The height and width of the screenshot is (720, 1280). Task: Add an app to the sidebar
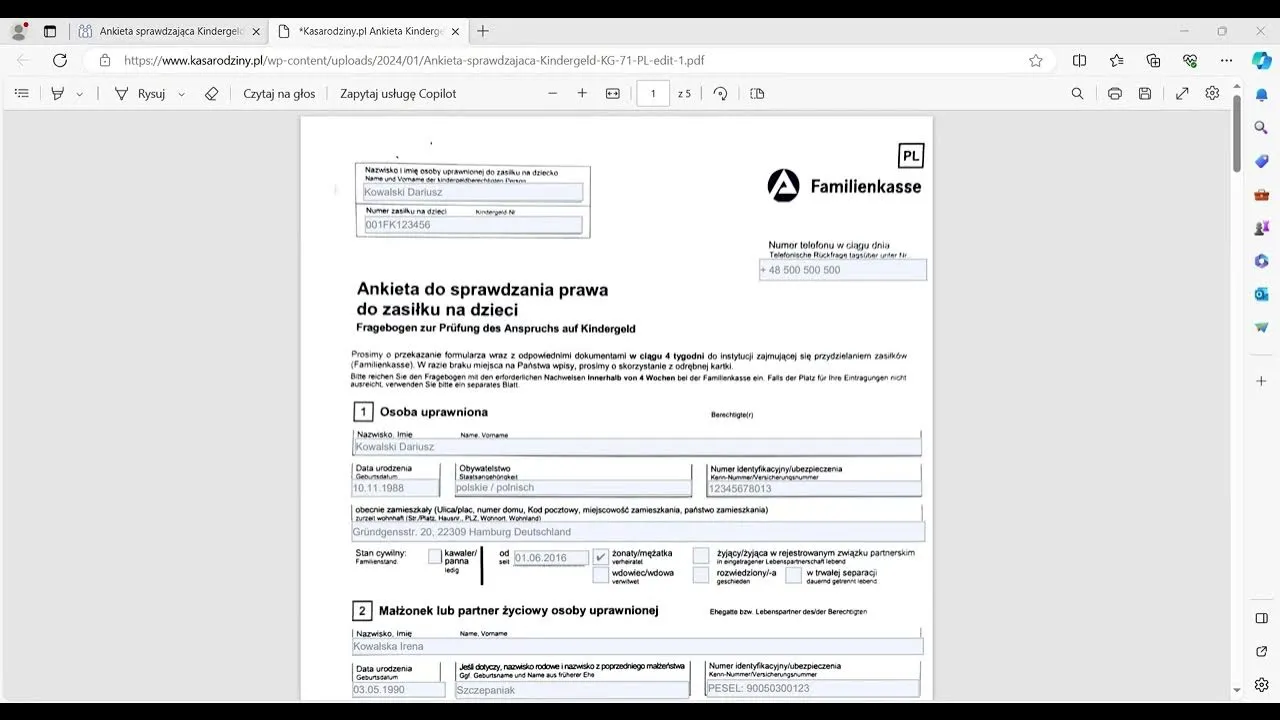point(1262,381)
